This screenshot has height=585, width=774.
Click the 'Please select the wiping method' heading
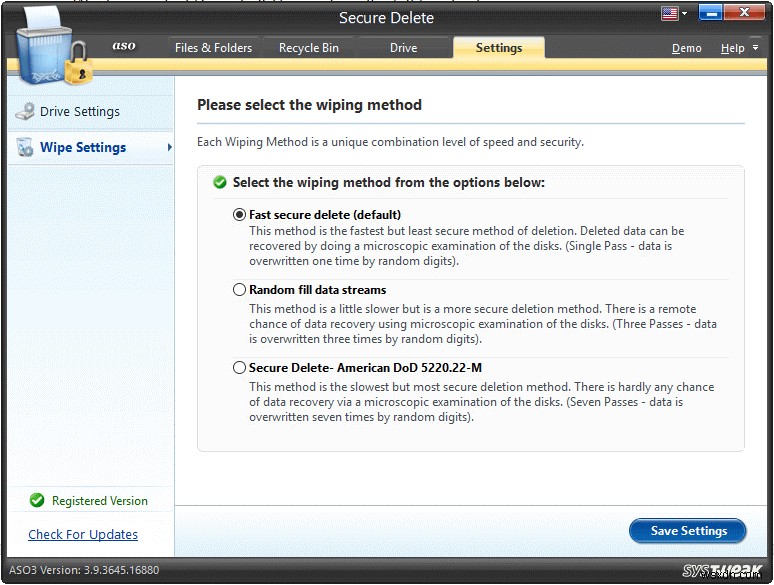(310, 105)
